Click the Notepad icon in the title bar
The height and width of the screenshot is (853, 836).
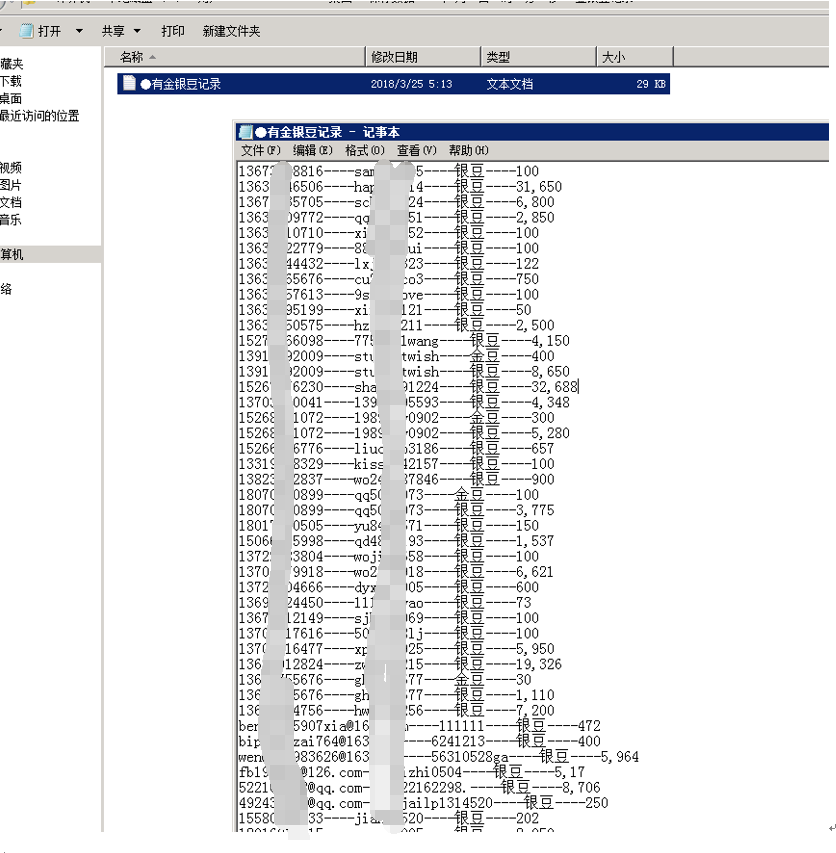[x=245, y=132]
